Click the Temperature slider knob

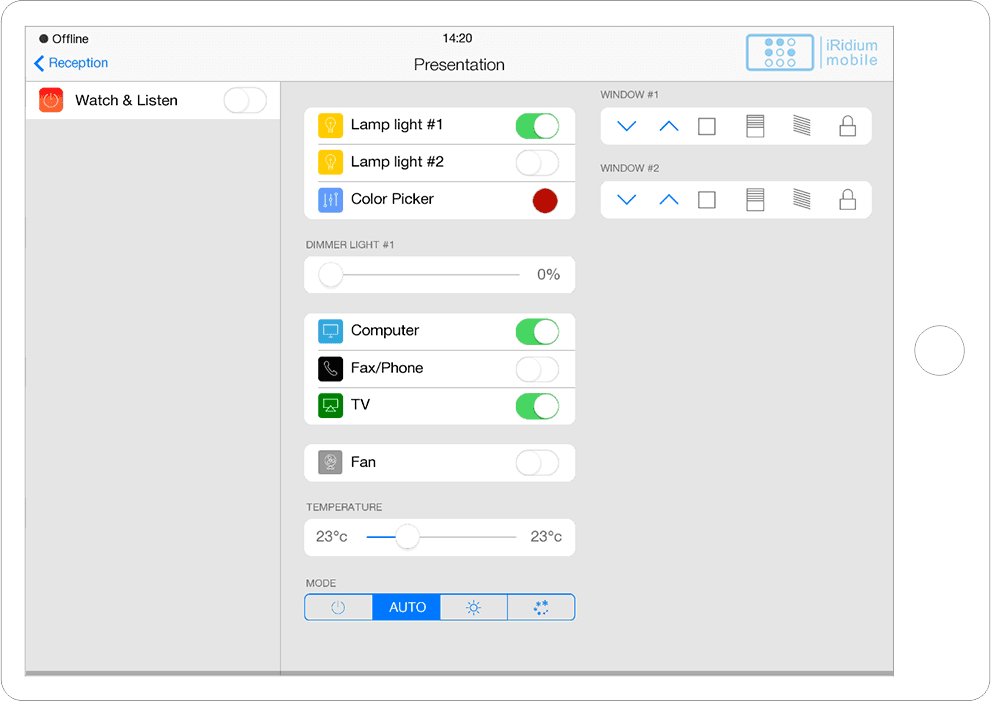tap(407, 537)
